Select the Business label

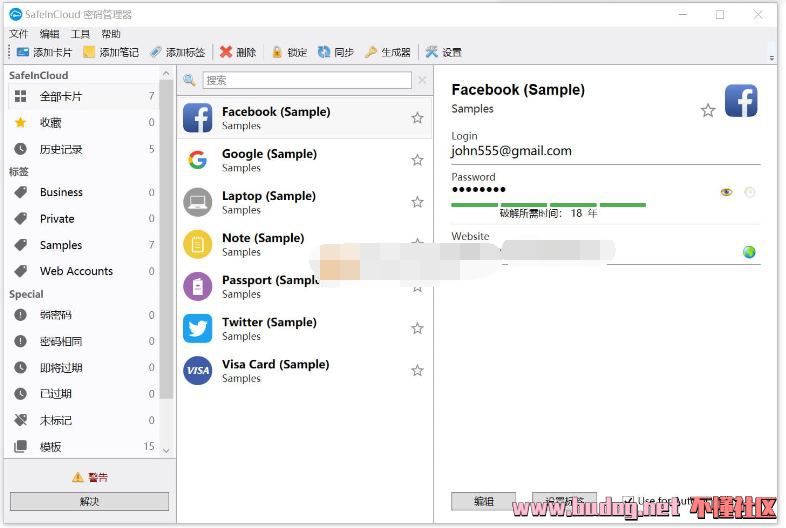83,192
